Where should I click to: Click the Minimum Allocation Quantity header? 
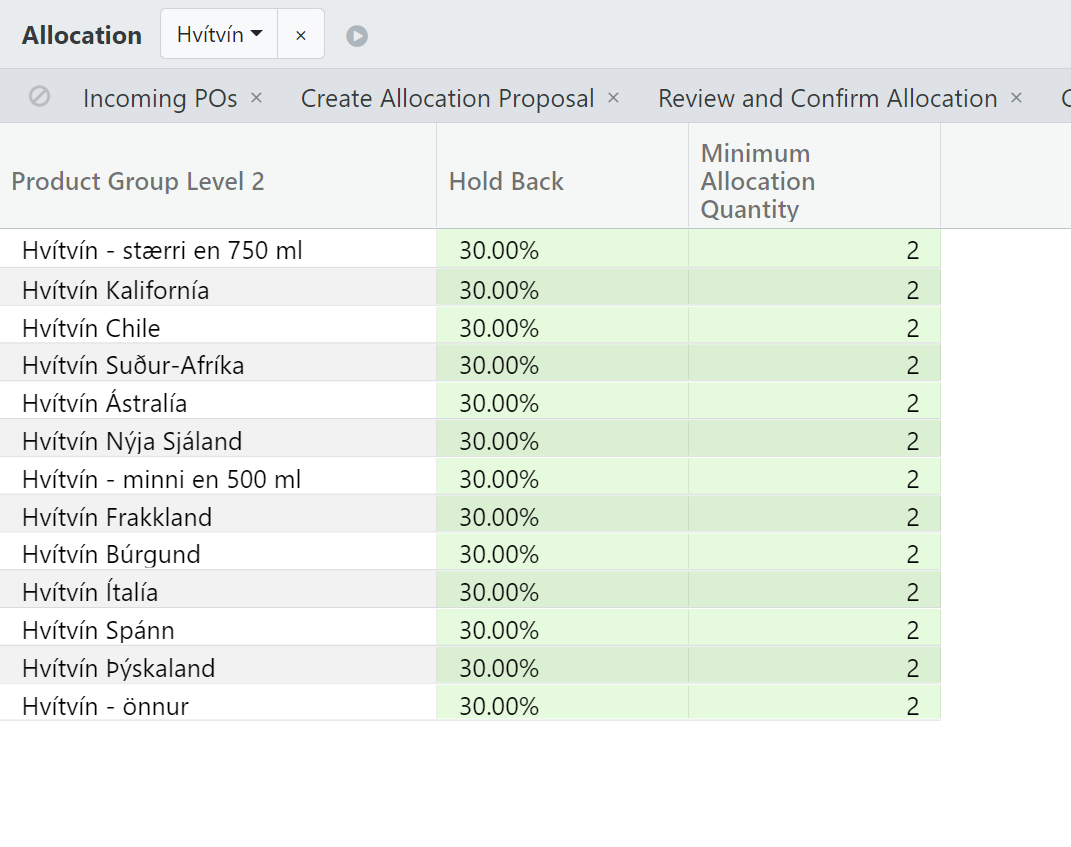pos(757,181)
